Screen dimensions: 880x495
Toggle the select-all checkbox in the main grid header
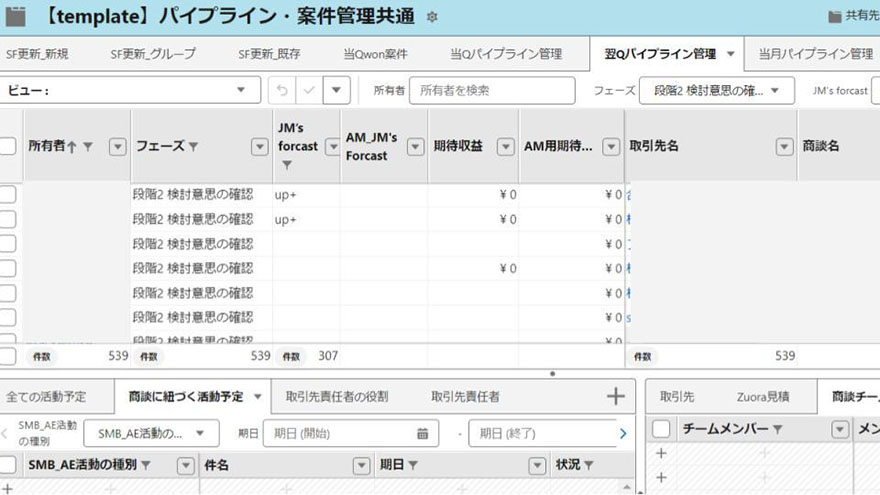pyautogui.click(x=7, y=146)
